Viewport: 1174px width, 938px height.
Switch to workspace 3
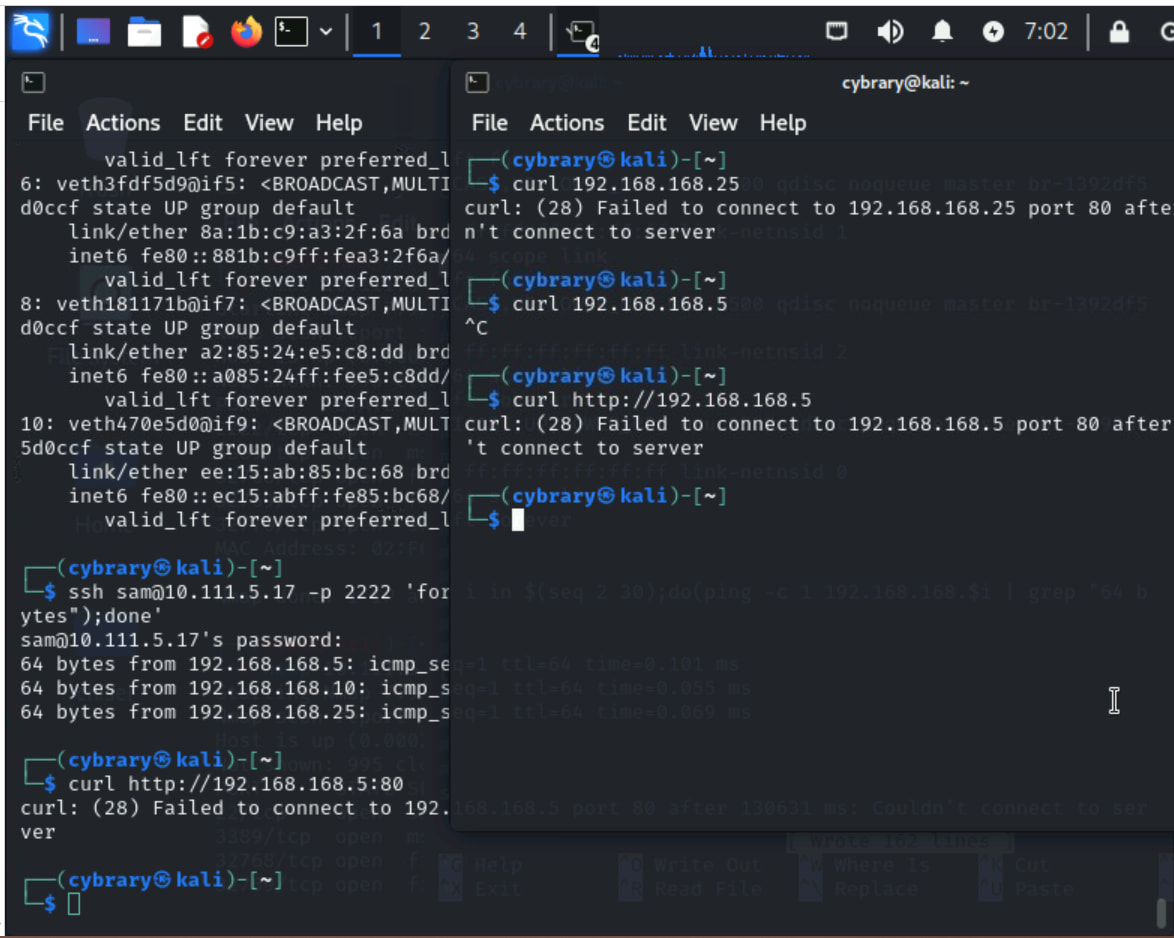point(472,32)
